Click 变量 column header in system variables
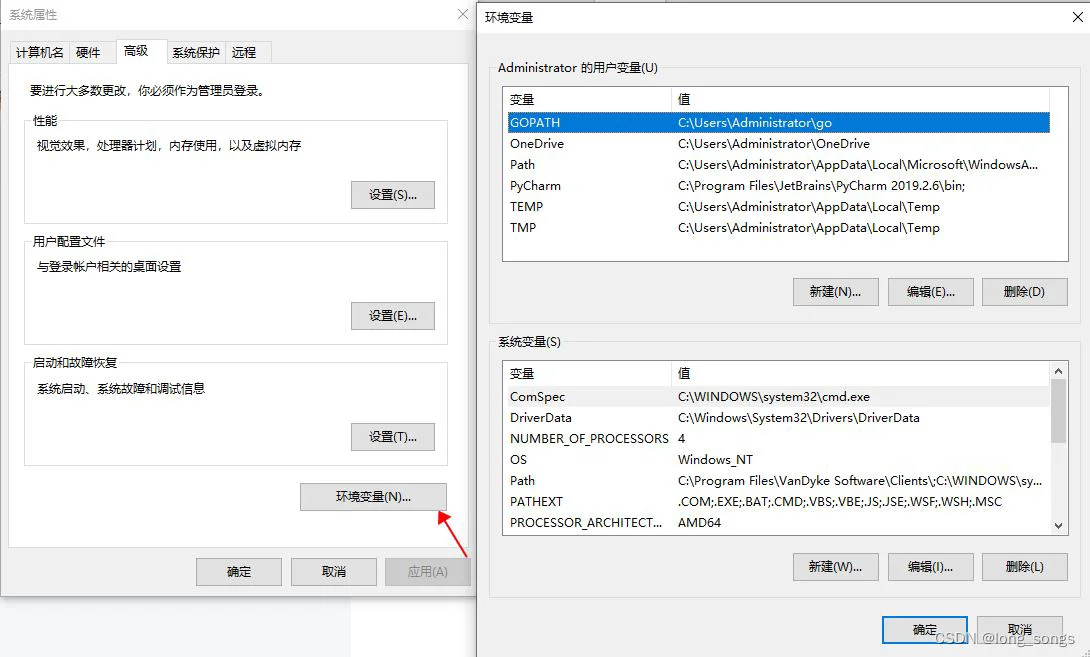 (x=587, y=373)
